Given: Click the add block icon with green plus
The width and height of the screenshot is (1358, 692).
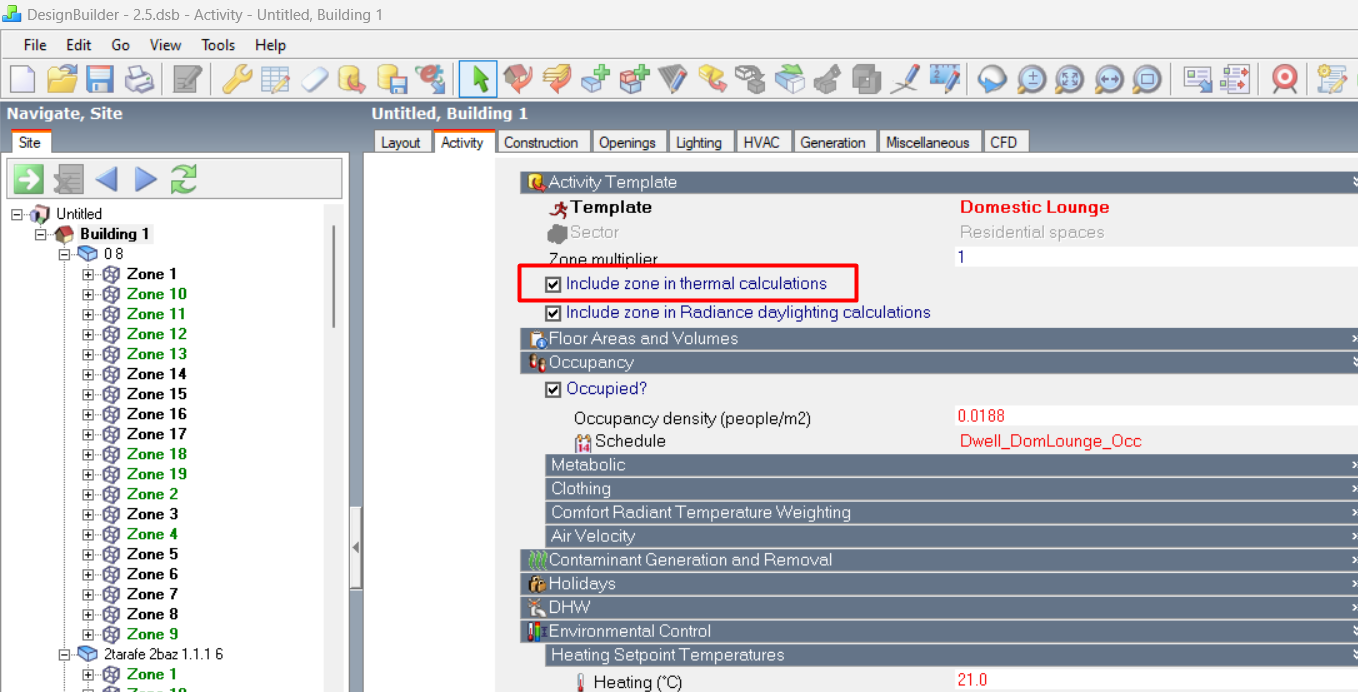Looking at the screenshot, I should [x=596, y=79].
